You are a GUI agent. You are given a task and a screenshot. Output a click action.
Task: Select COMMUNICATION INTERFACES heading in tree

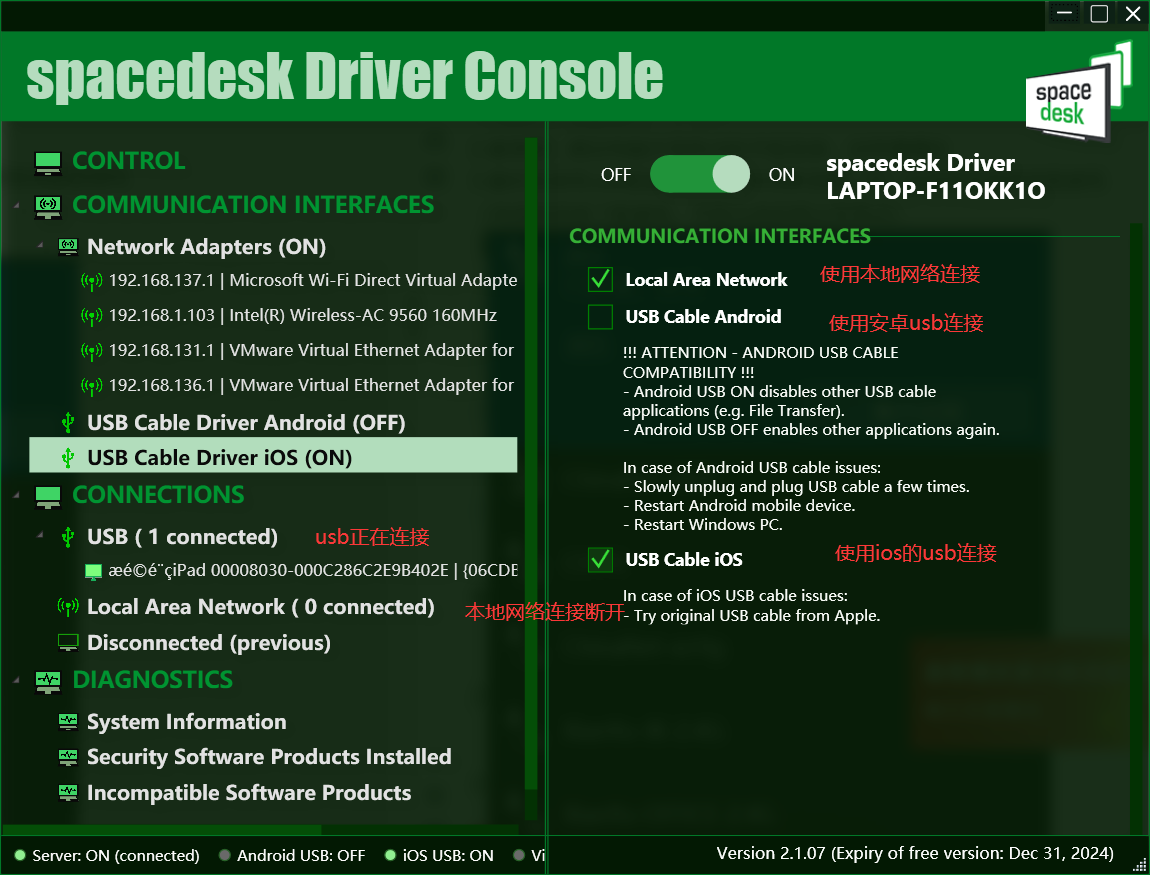253,205
